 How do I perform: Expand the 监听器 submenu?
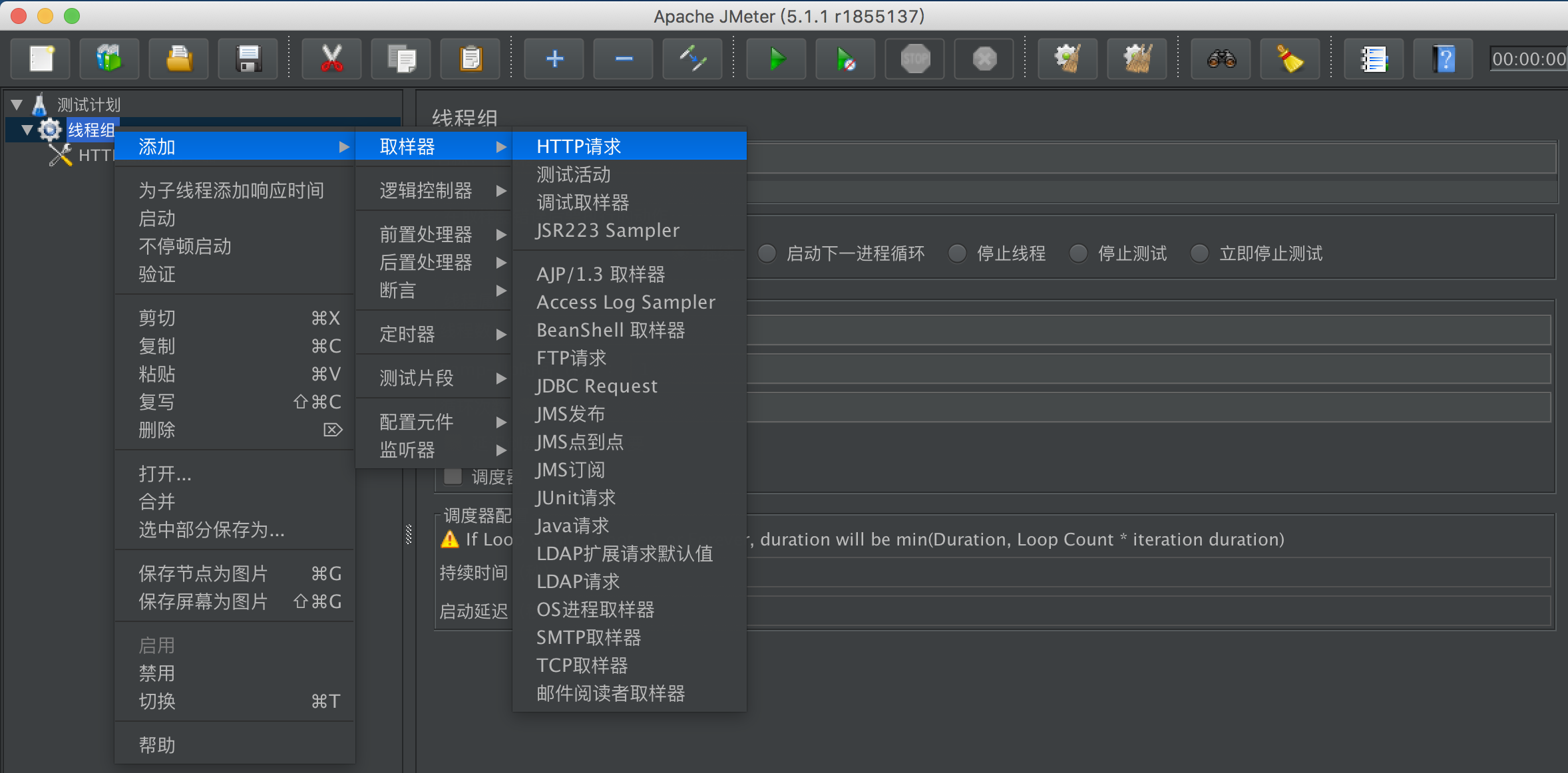point(434,450)
